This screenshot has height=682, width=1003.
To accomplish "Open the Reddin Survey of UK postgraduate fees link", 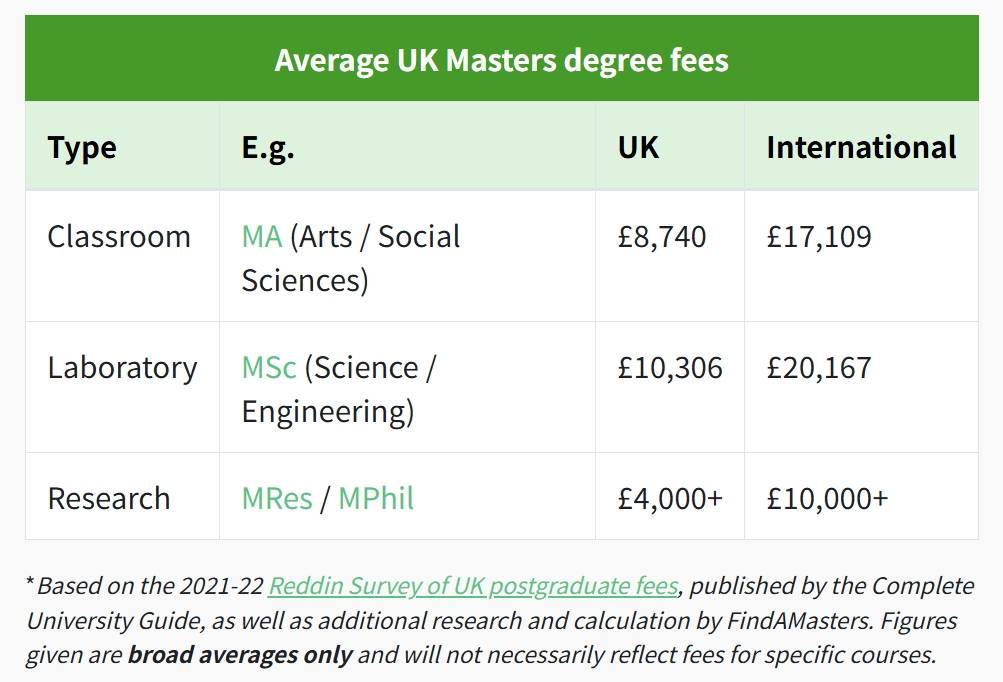I will 473,585.
